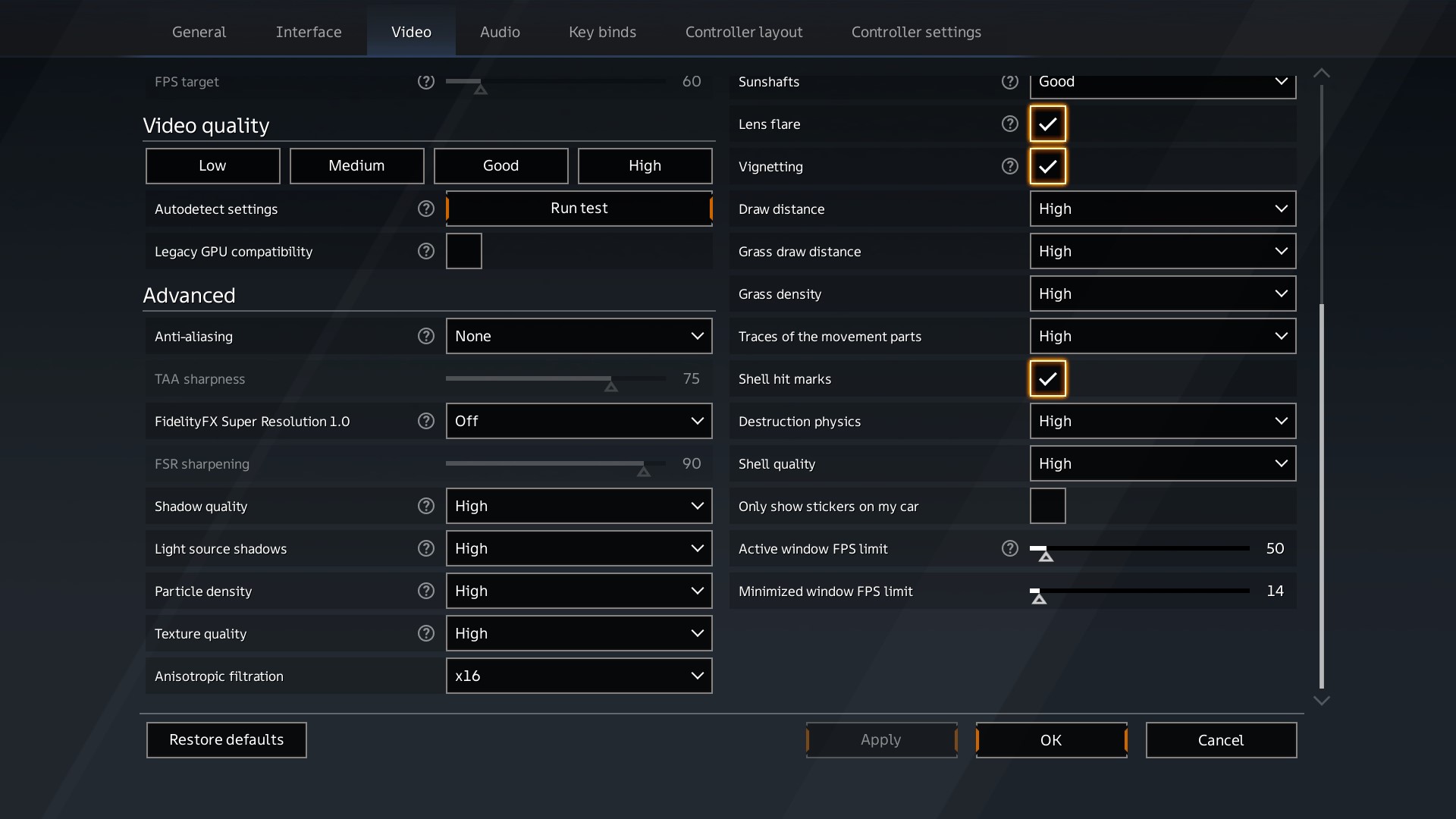1456x819 pixels.
Task: Click the help icon for Texture quality
Action: [426, 633]
